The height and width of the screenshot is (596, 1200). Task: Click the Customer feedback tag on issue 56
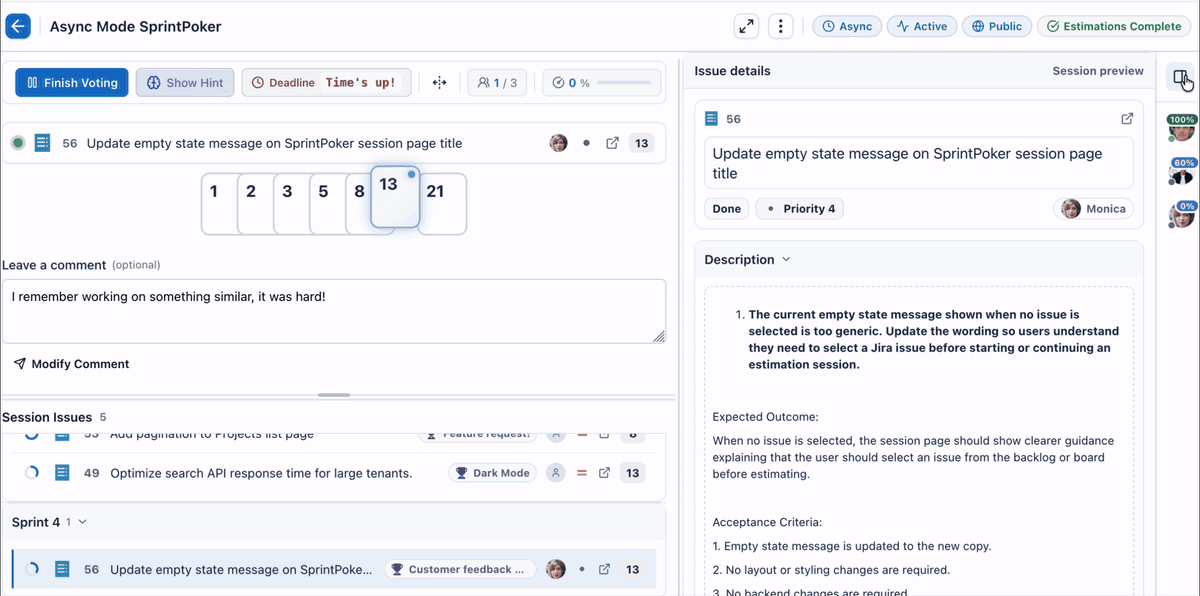point(460,569)
